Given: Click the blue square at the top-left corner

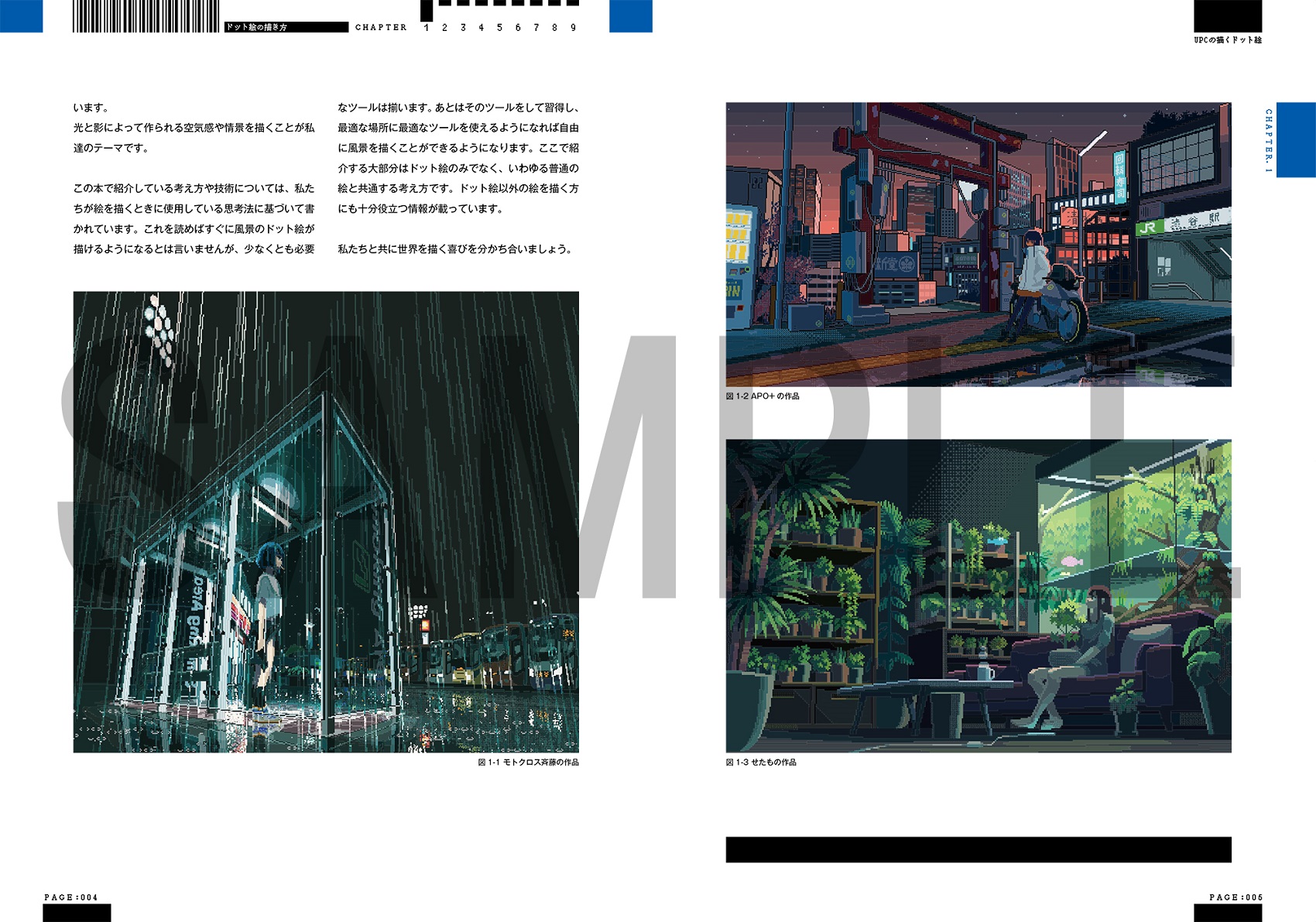Looking at the screenshot, I should (x=21, y=15).
